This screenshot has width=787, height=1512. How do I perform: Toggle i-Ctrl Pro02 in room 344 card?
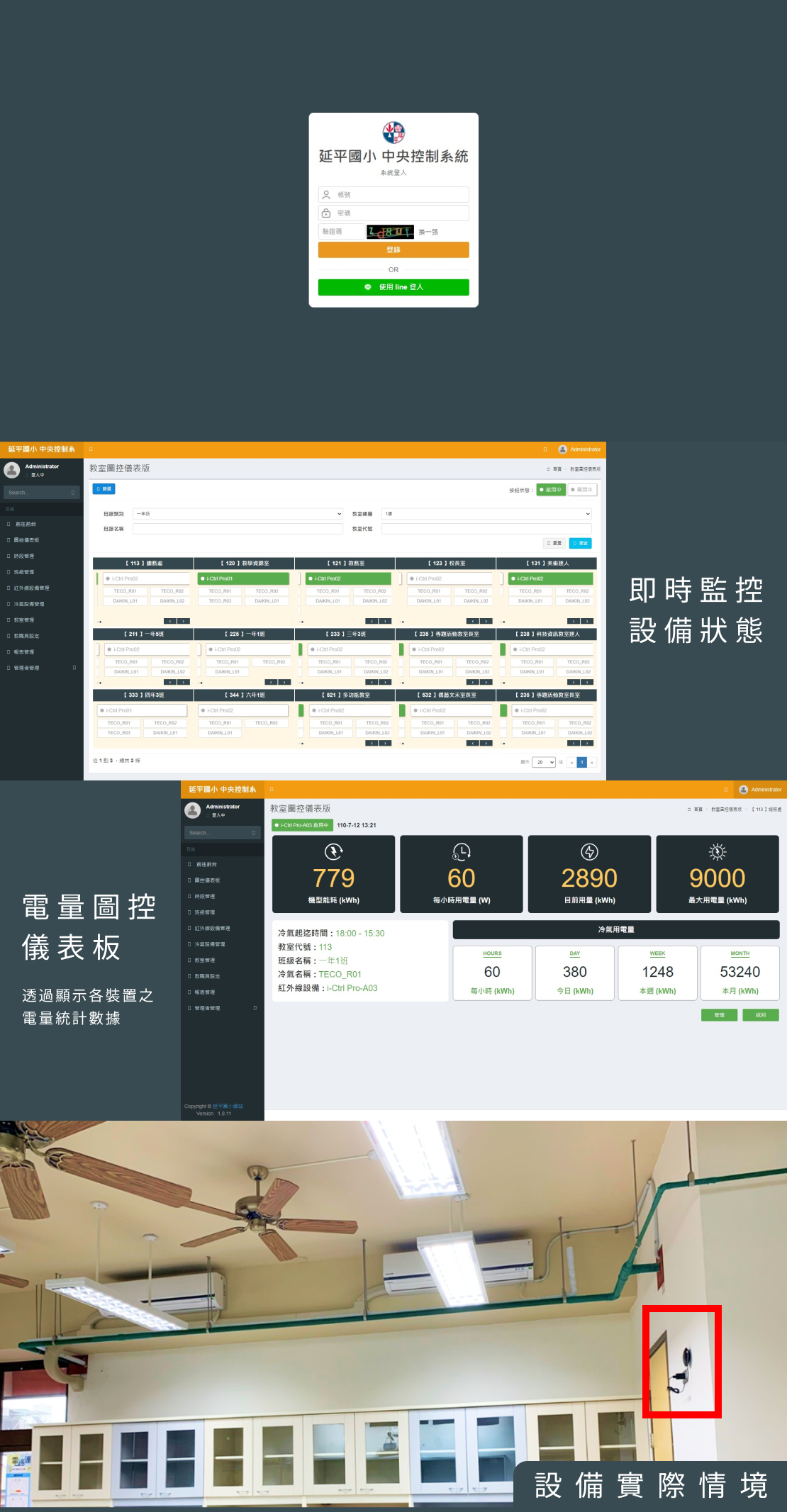(x=243, y=710)
